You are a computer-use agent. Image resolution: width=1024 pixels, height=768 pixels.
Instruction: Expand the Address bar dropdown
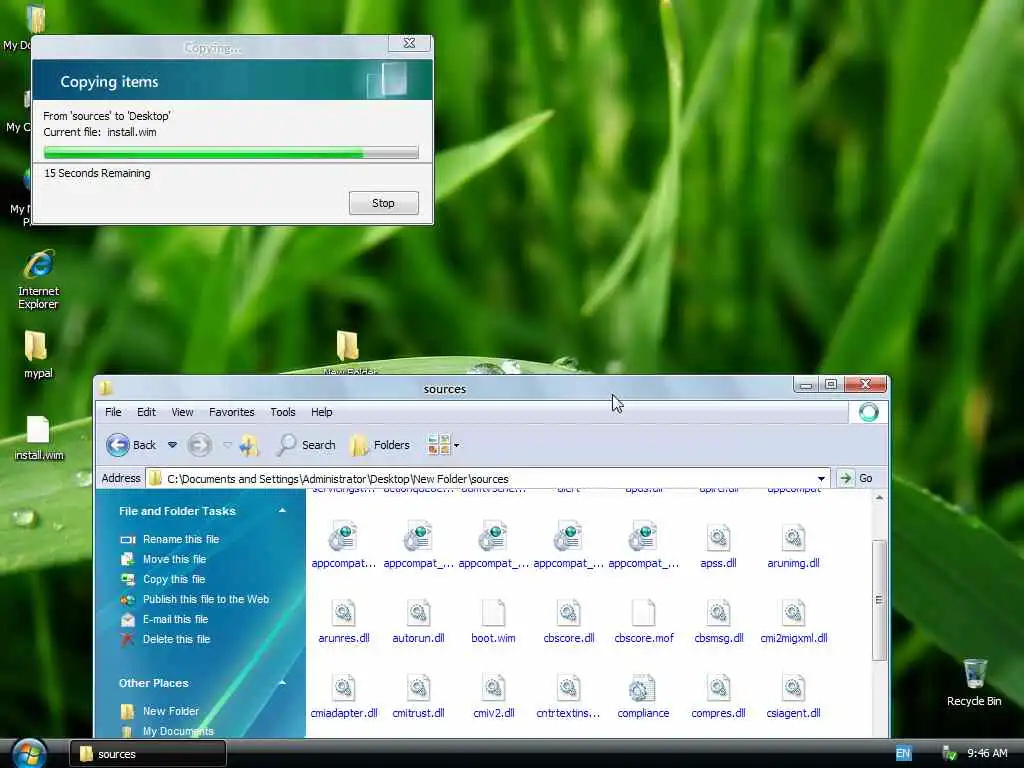click(x=821, y=479)
